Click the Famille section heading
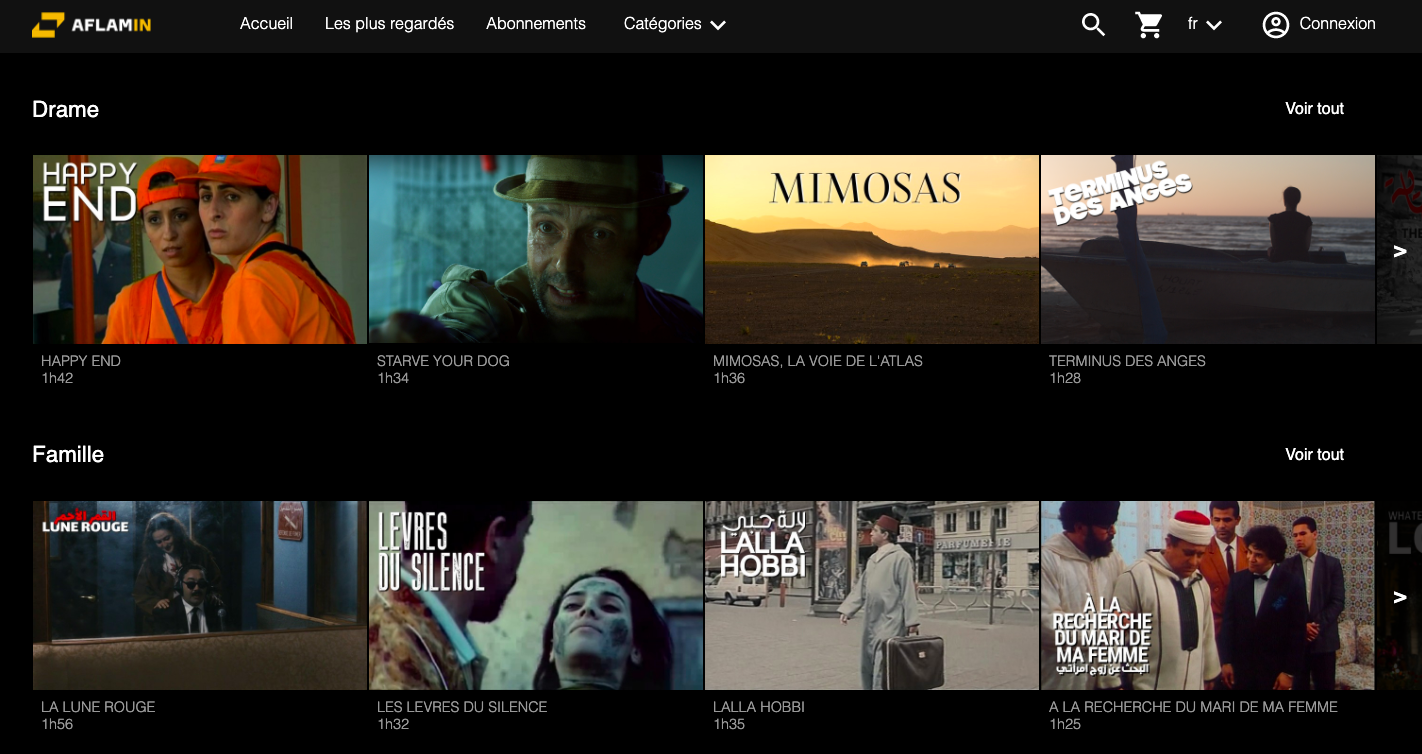This screenshot has height=754, width=1422. click(68, 454)
